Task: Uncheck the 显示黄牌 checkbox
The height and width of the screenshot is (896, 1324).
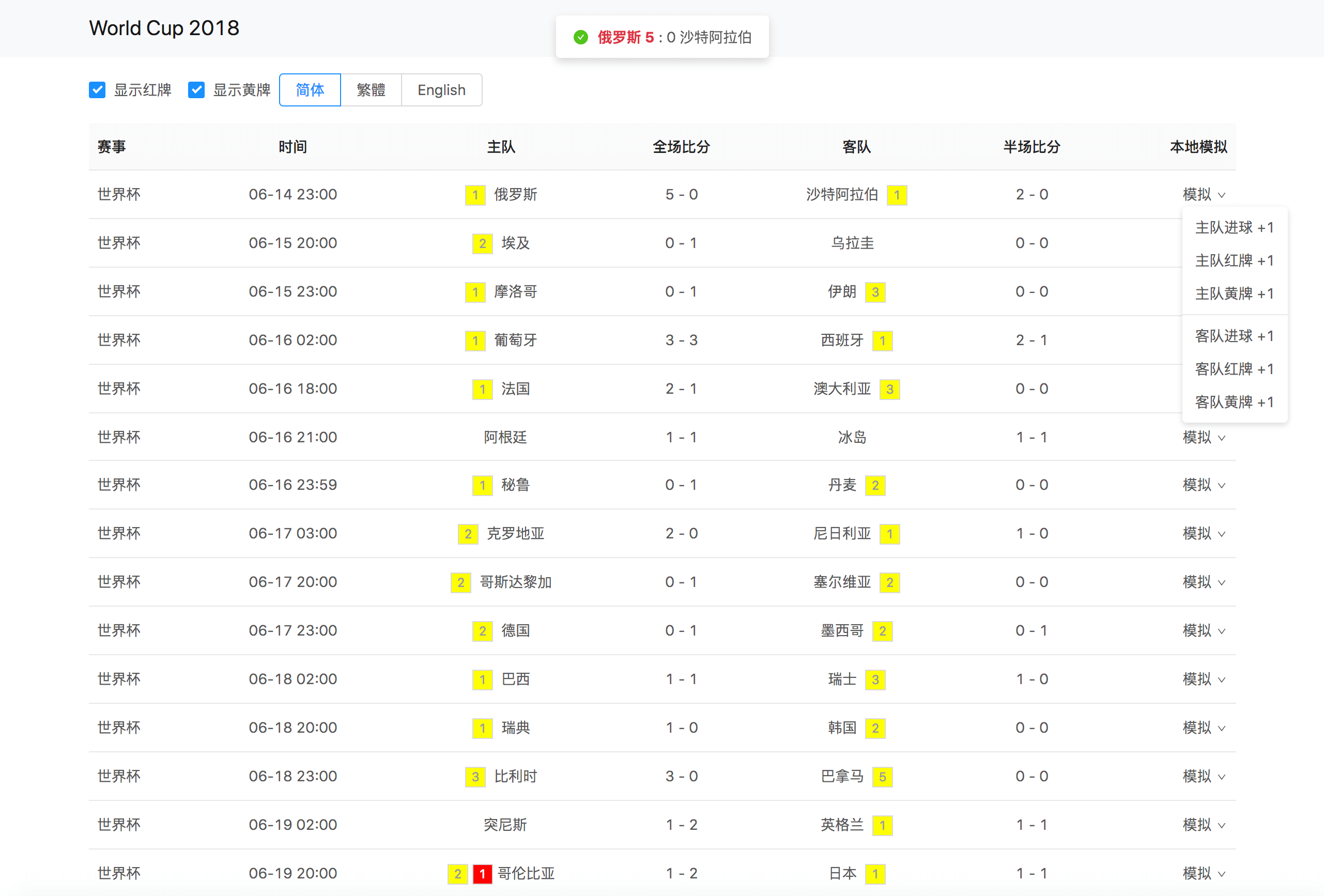Action: coord(196,90)
